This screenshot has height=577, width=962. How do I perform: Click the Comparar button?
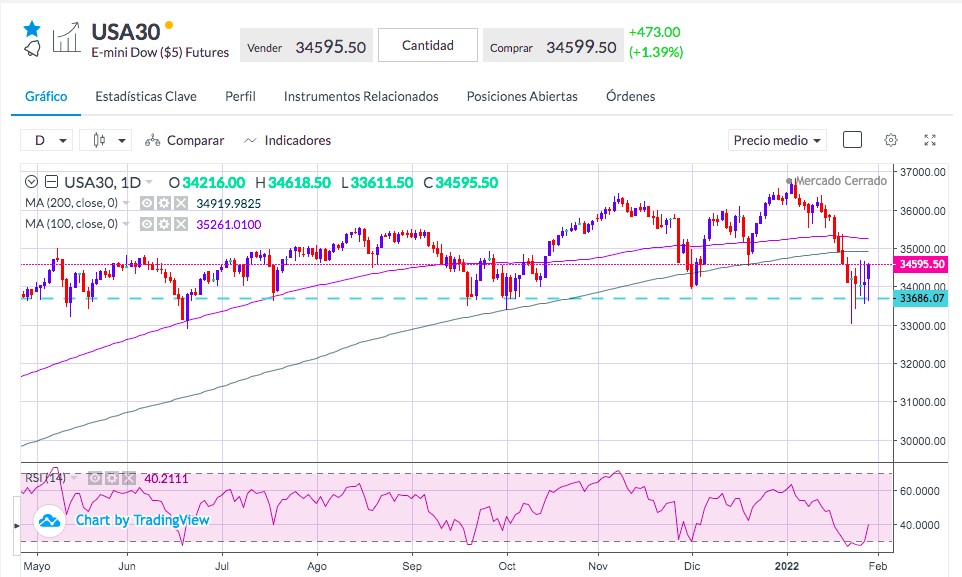coord(185,141)
